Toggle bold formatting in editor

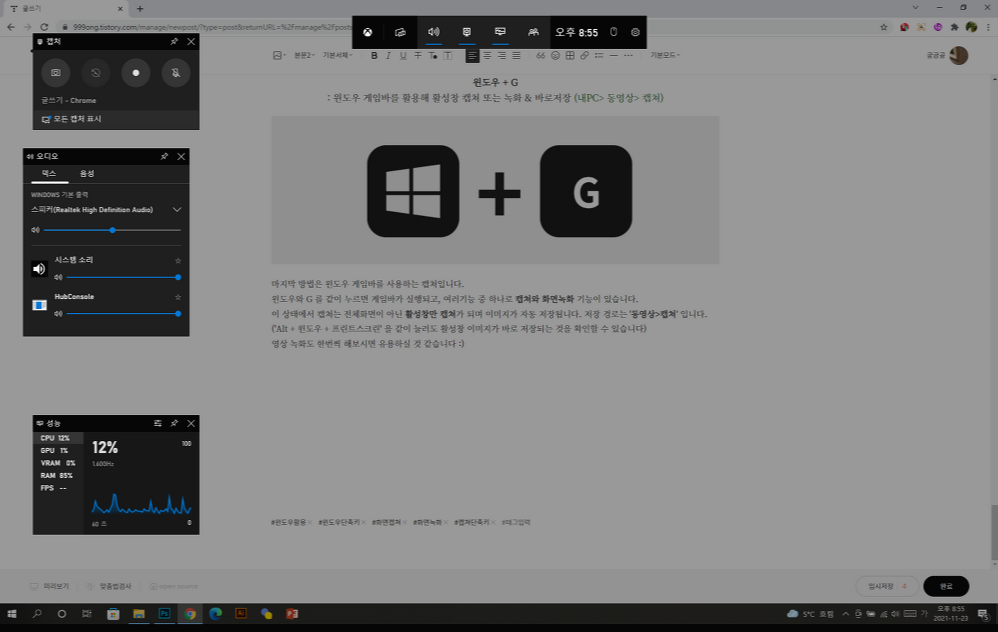pyautogui.click(x=374, y=55)
